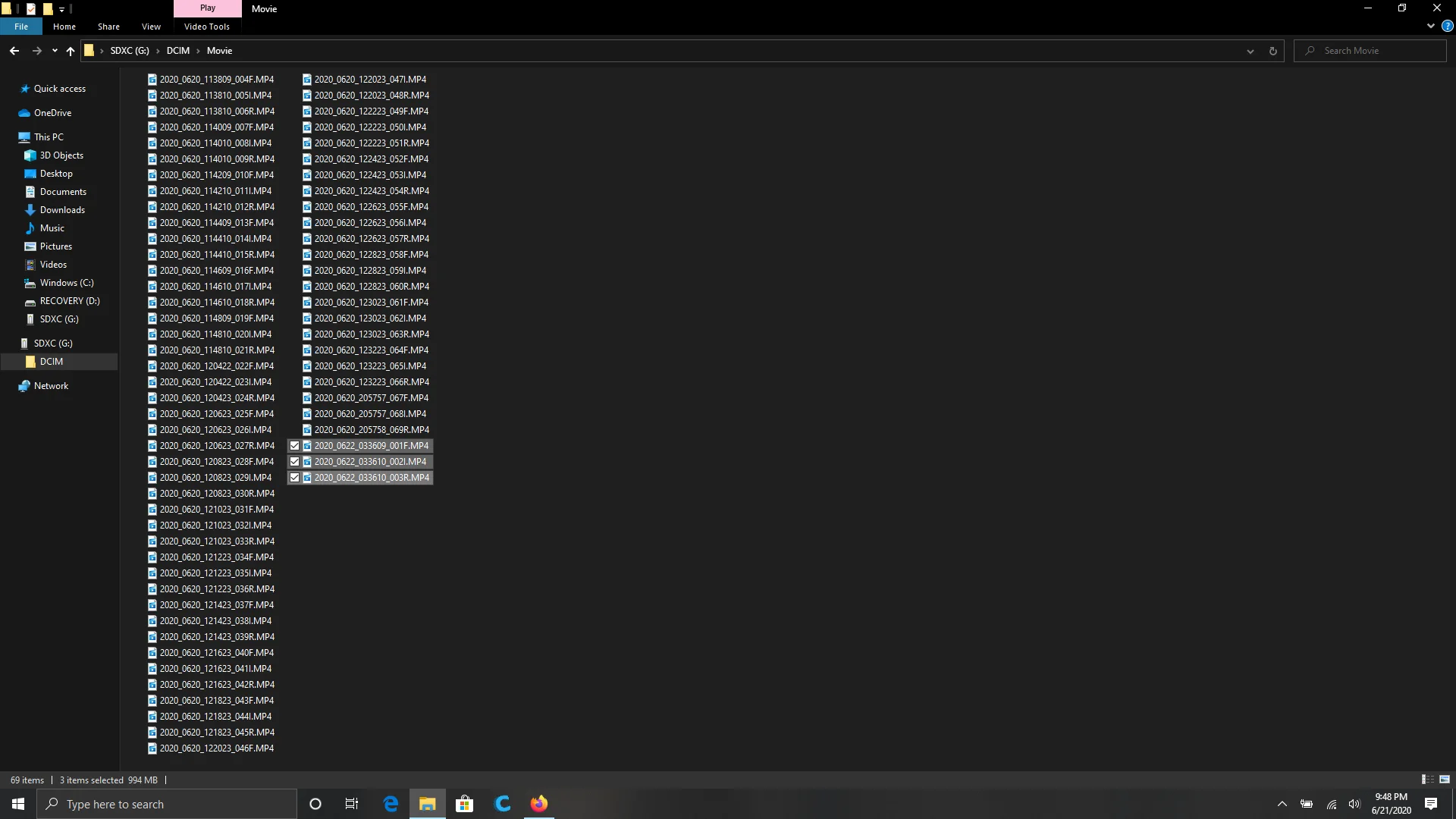Switch to Details view layout
Screen dimensions: 1456x819
1427,780
